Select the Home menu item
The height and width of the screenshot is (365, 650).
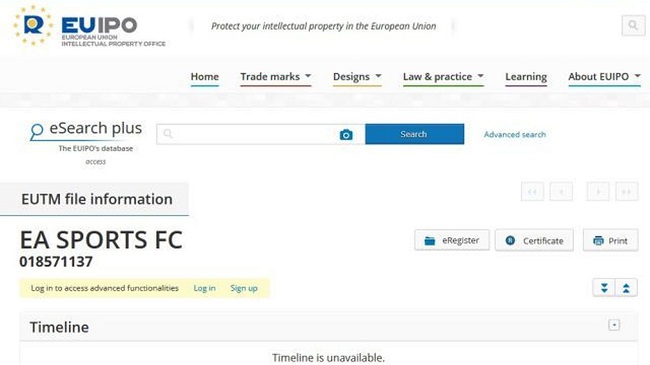point(205,77)
